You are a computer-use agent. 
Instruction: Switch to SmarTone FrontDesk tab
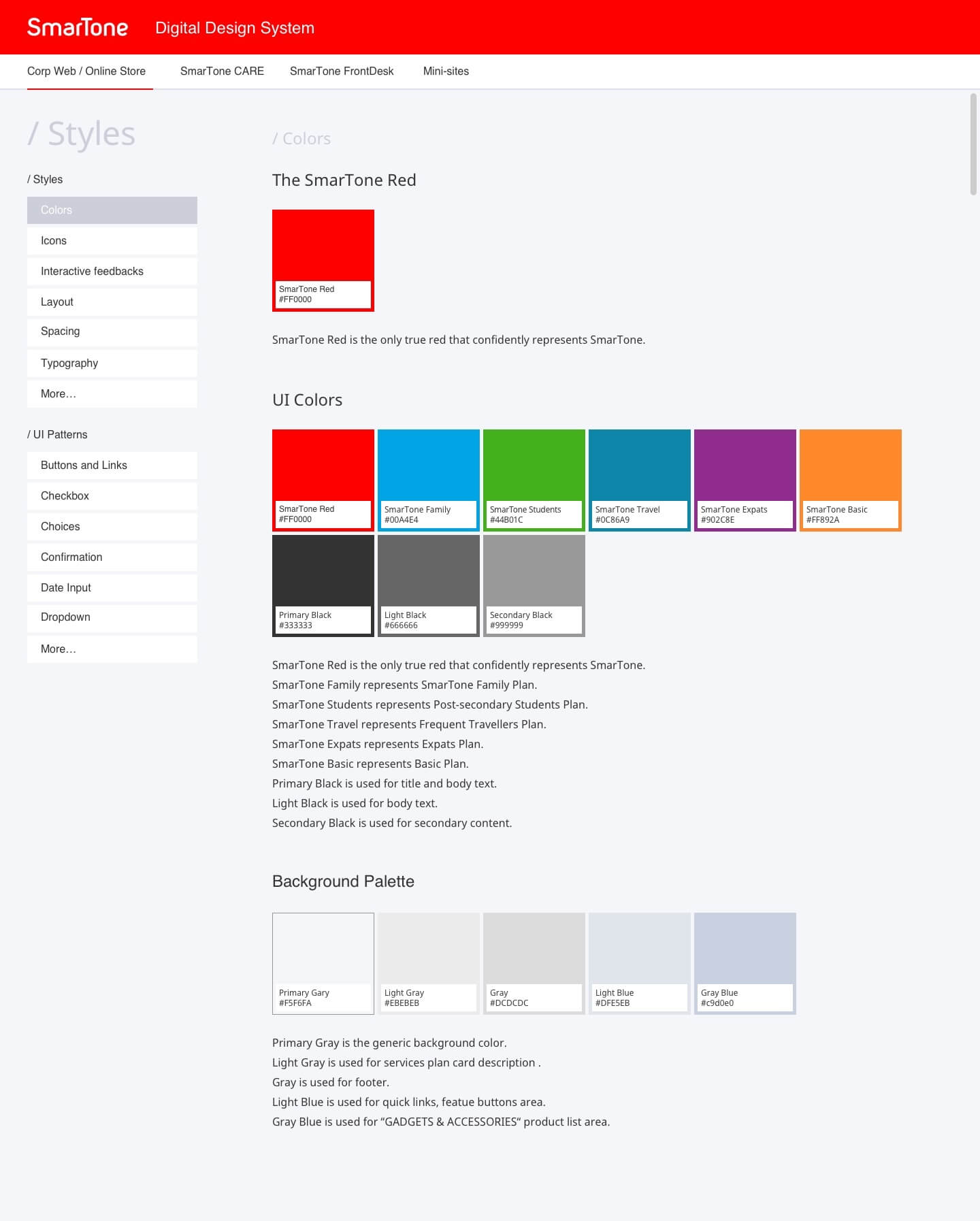click(342, 71)
